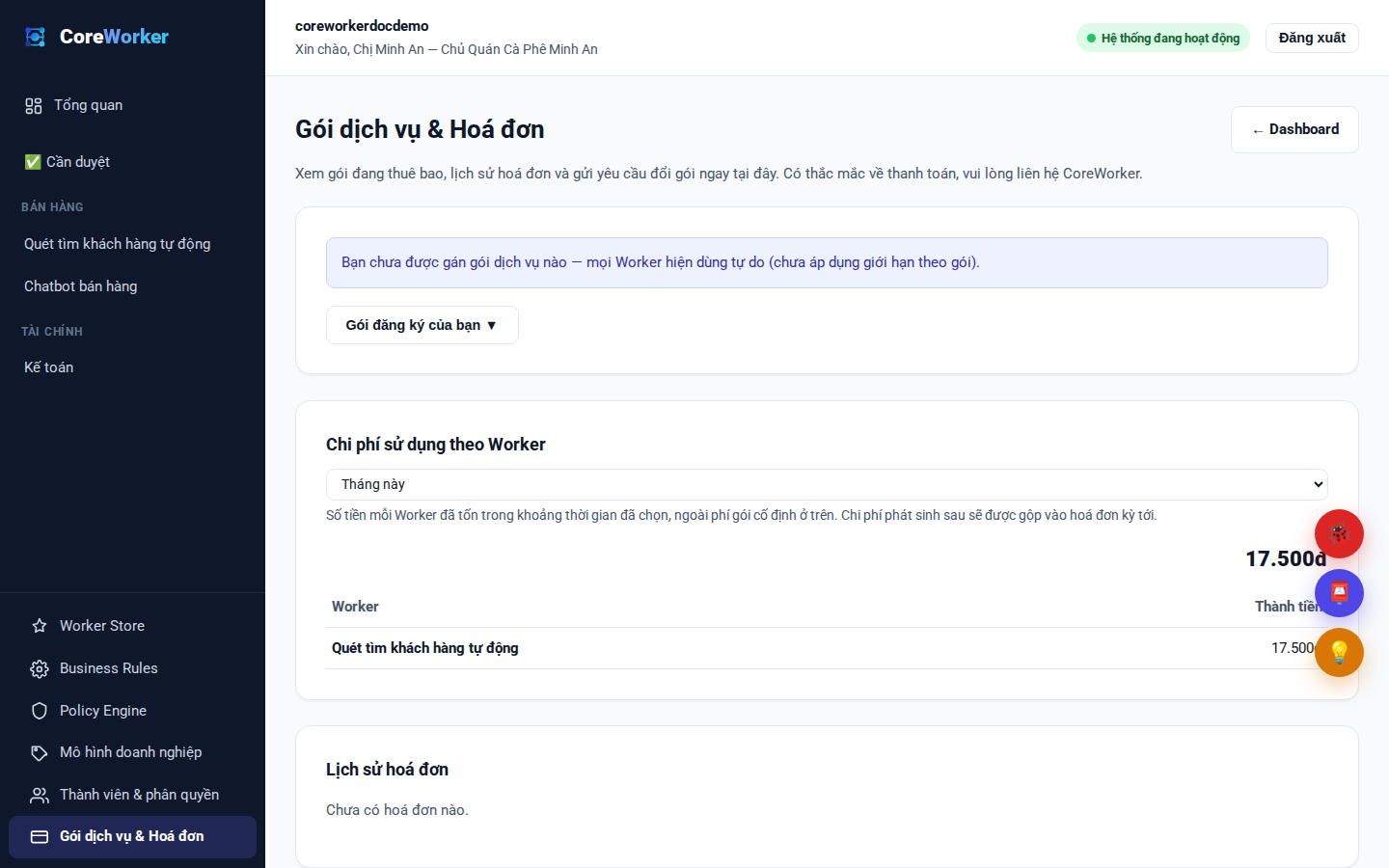The image size is (1389, 868).
Task: Click the Hệ thống đang hoạt động status badge
Action: pos(1163,38)
